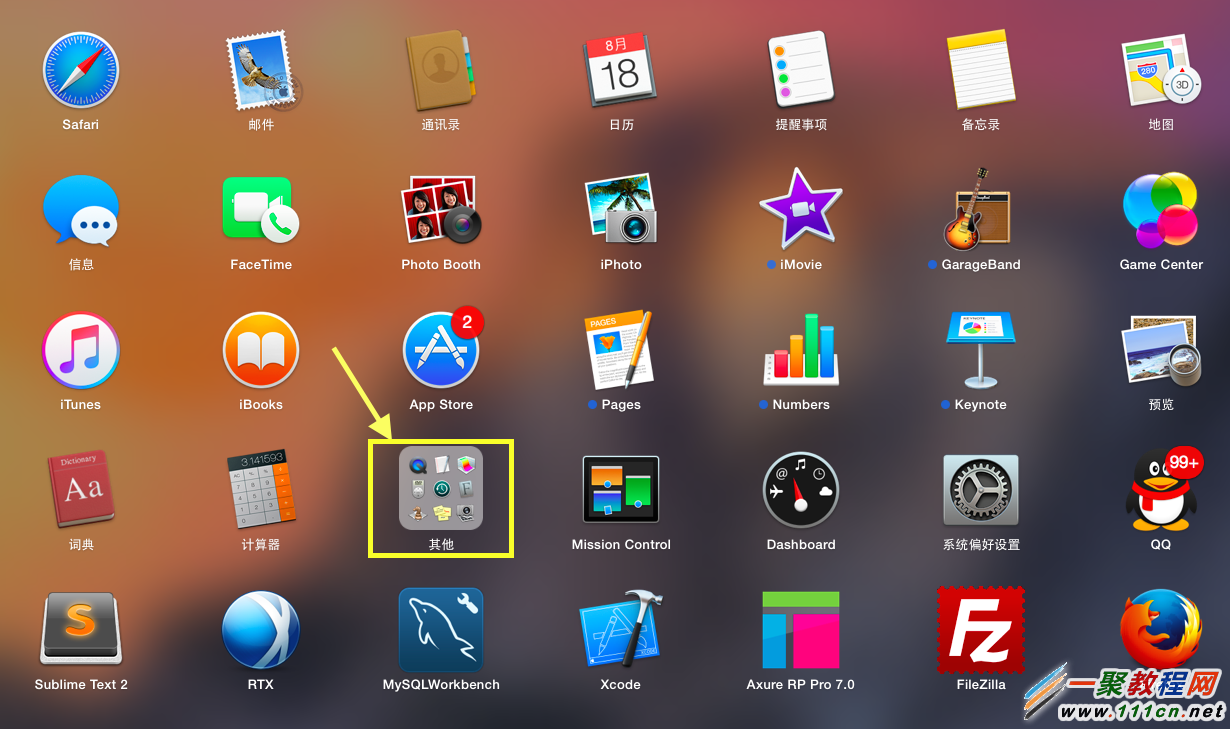Launch Maps (地图) app
This screenshot has height=729, width=1230.
1161,70
